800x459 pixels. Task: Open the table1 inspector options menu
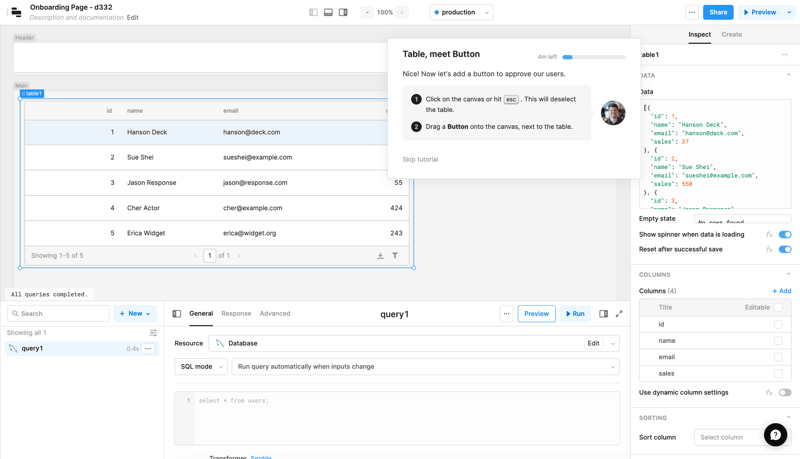point(785,55)
